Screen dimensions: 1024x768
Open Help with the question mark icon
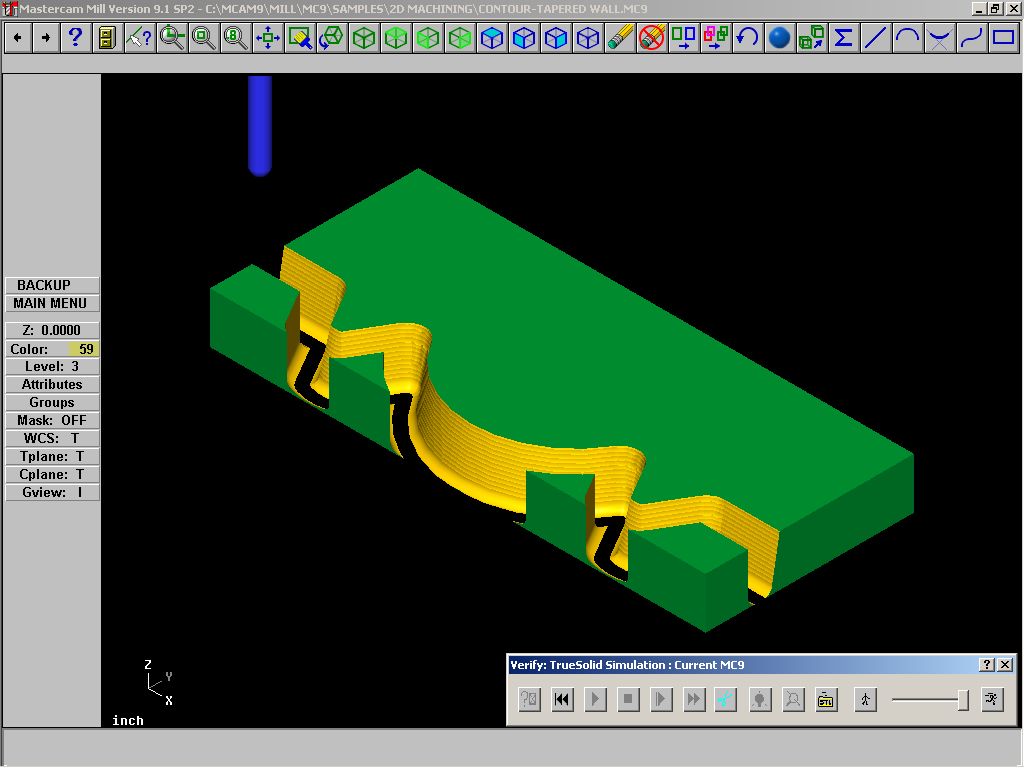(x=75, y=38)
